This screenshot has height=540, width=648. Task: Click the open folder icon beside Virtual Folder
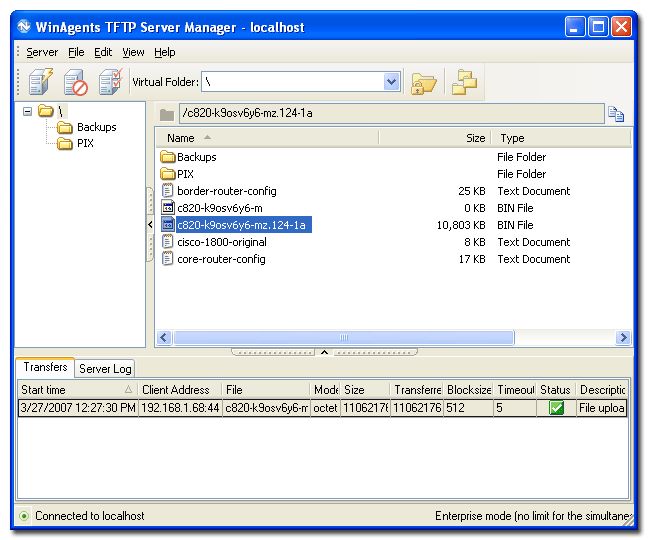tap(424, 82)
